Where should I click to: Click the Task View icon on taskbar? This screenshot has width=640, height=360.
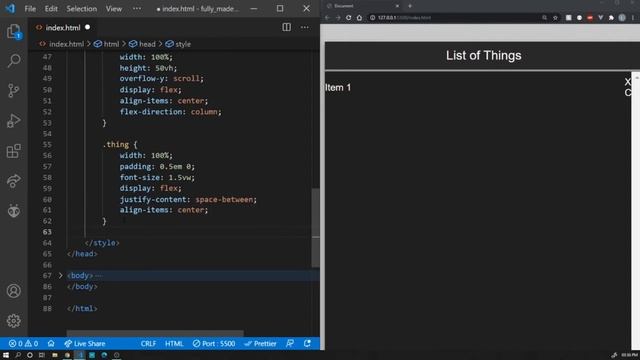coord(42,355)
